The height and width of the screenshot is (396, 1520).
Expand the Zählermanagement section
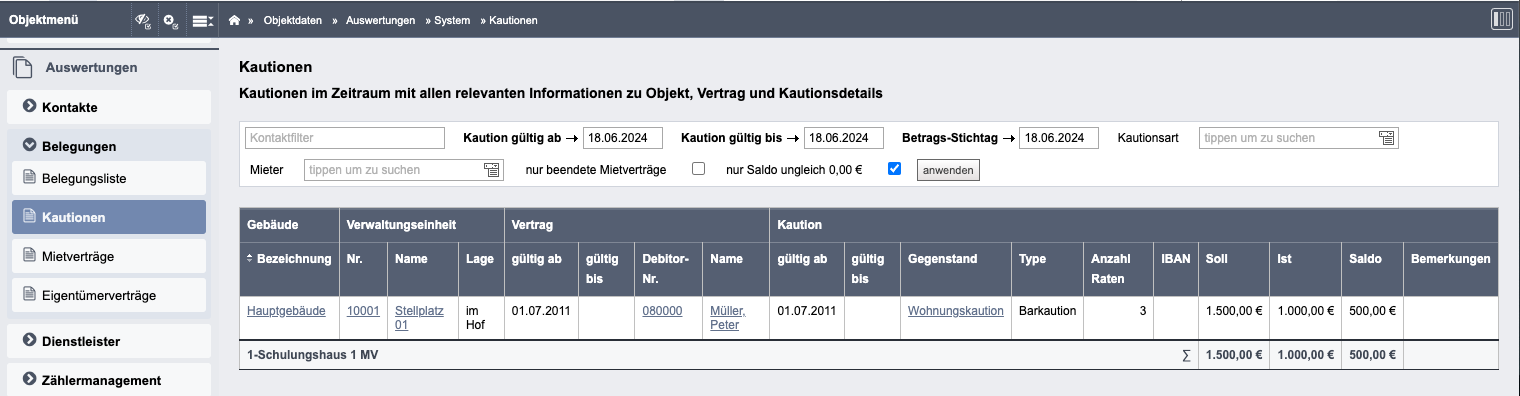(109, 380)
